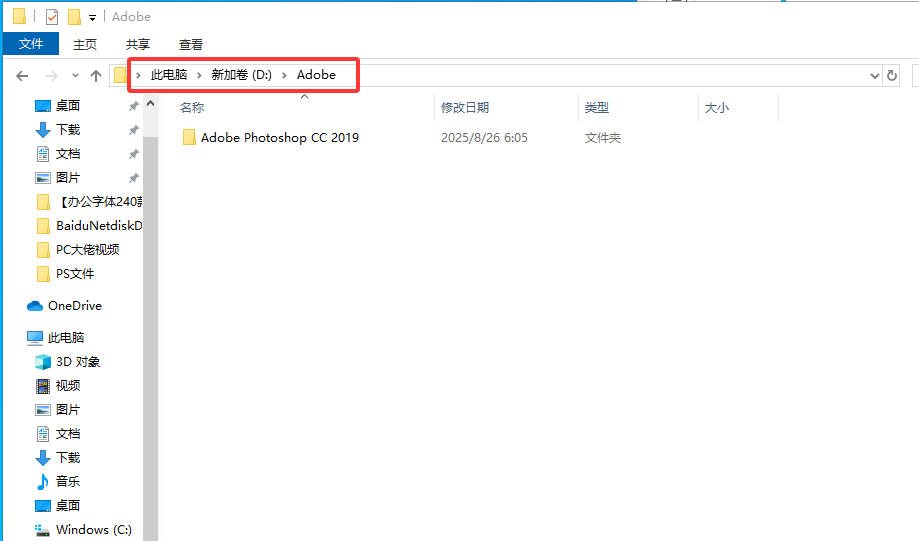Screen dimensions: 919x541
Task: Switch to the 查看 tab
Action: click(x=190, y=45)
